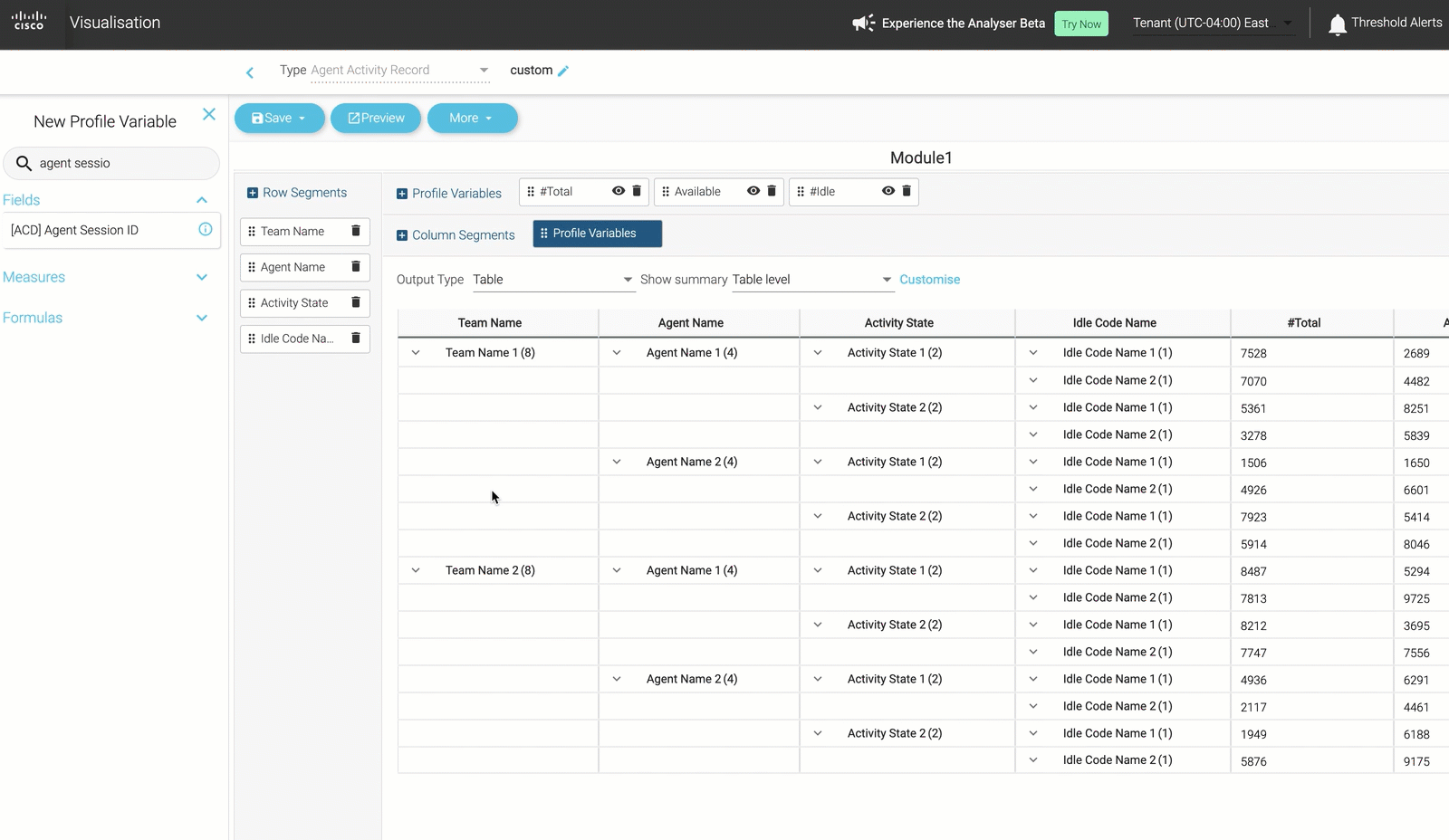
Task: Click the back arrow beside Type field
Action: tap(249, 72)
